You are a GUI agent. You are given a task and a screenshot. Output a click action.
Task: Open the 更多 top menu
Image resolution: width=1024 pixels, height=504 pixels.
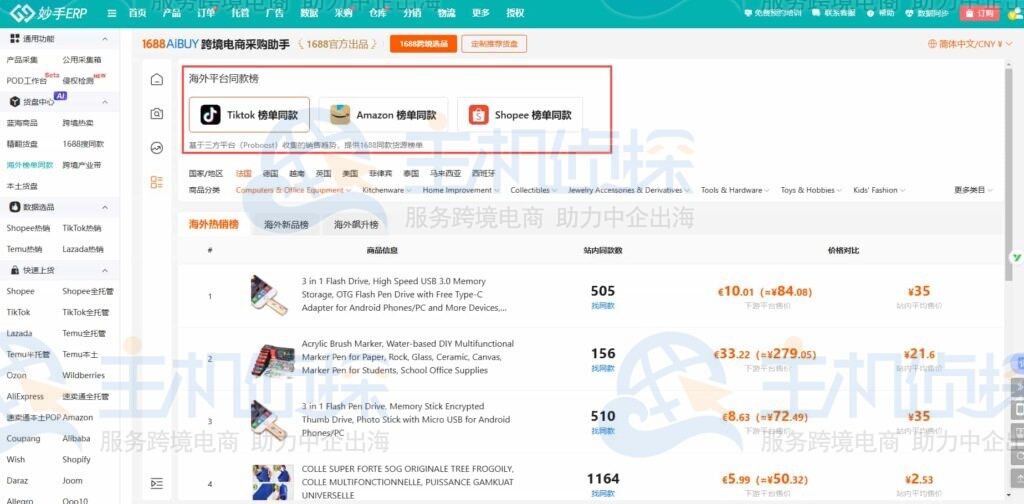[481, 13]
